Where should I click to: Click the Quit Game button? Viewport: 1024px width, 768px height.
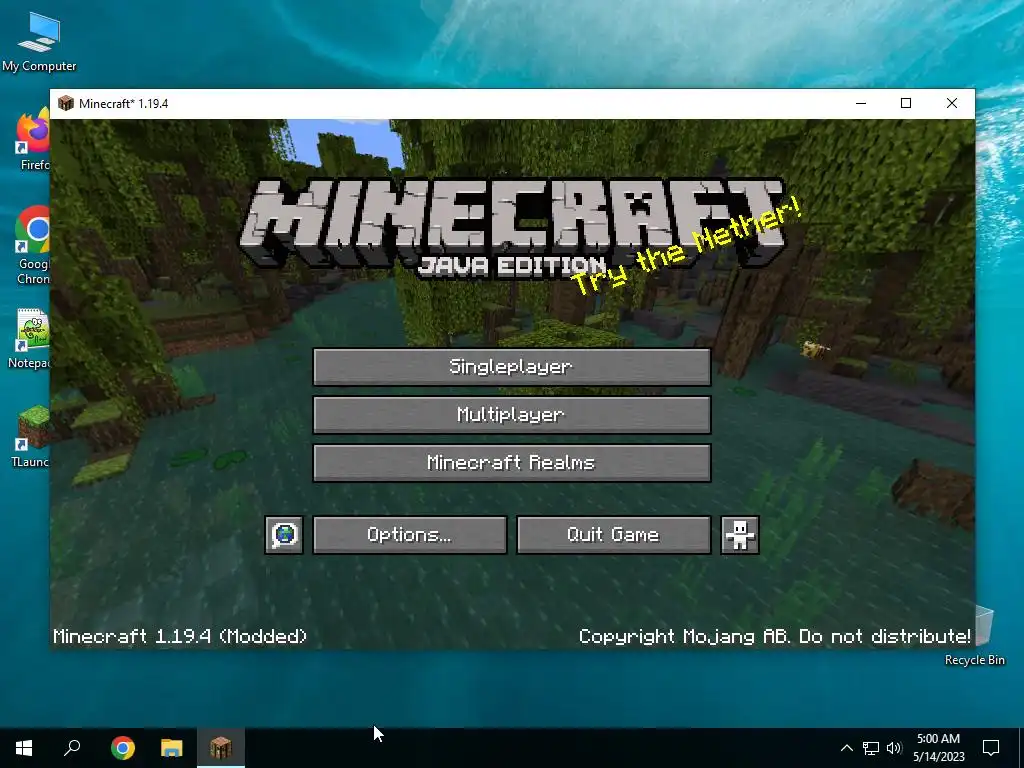click(613, 535)
